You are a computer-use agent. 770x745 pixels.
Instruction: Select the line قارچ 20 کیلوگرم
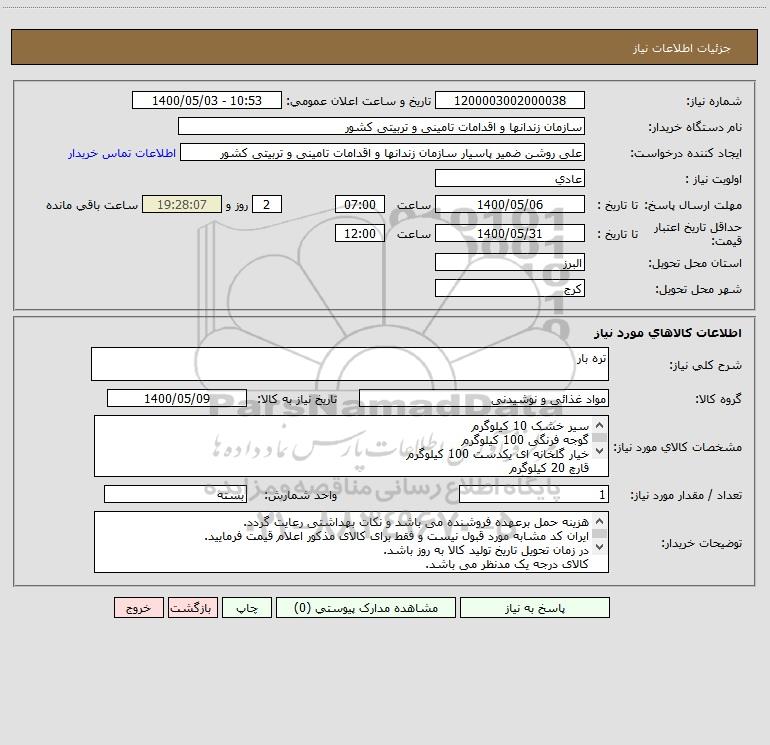point(549,469)
